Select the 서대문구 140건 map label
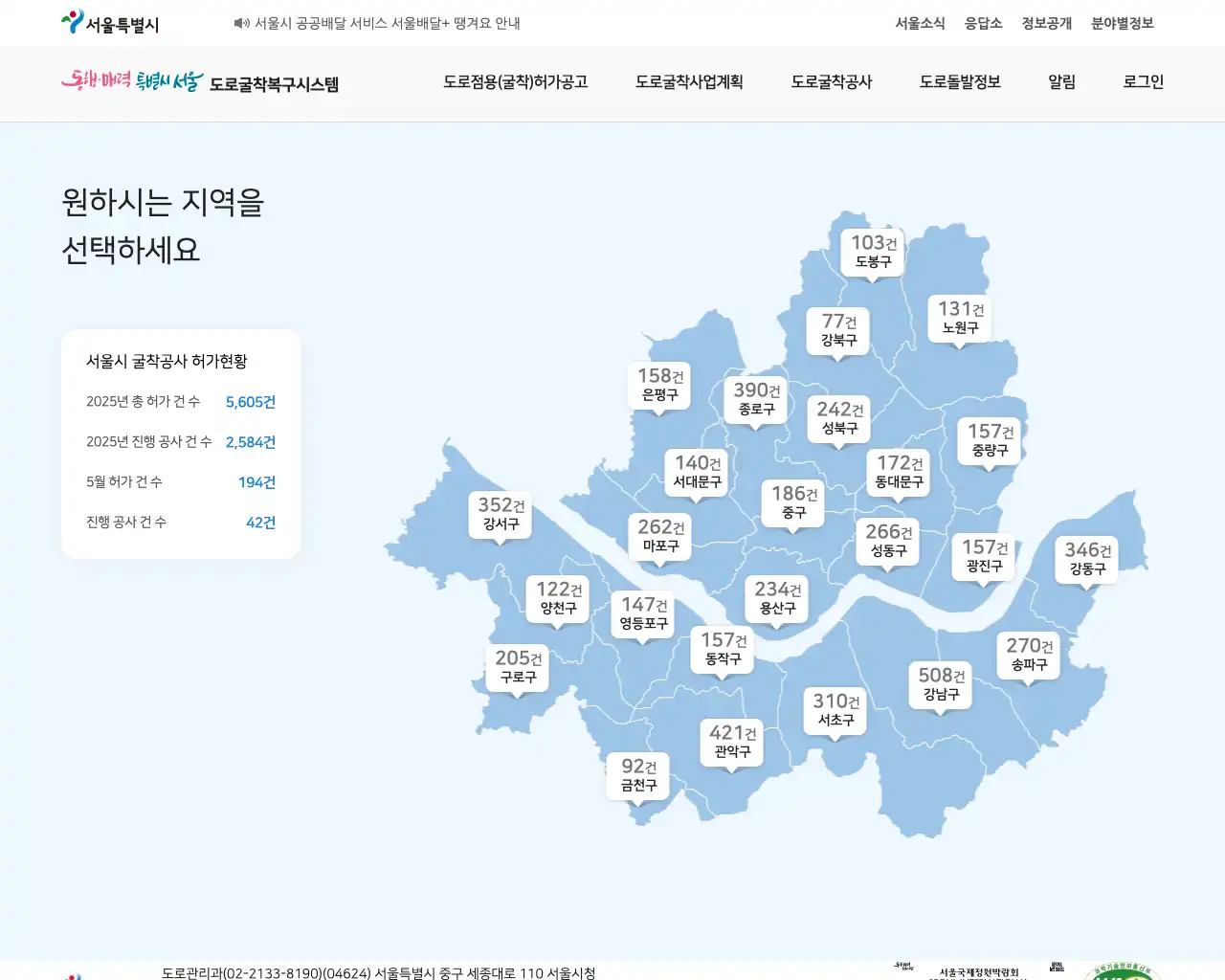 [x=697, y=472]
